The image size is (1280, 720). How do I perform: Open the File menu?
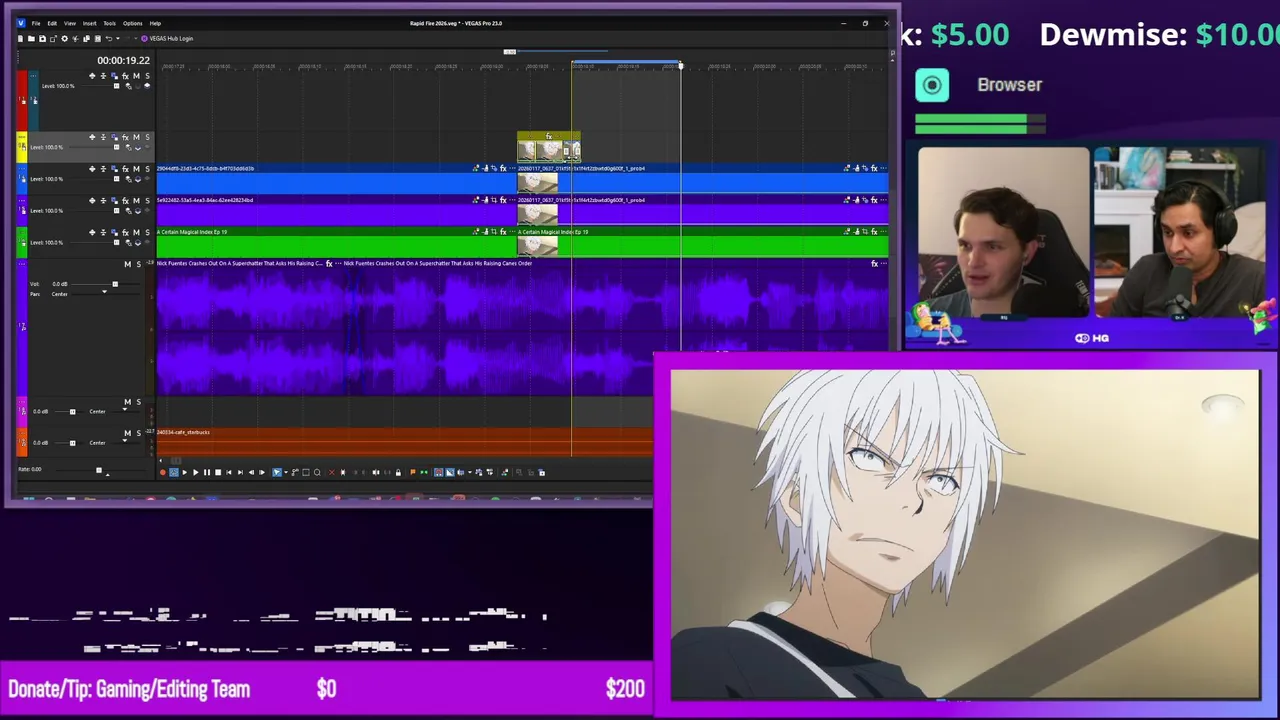coord(36,23)
